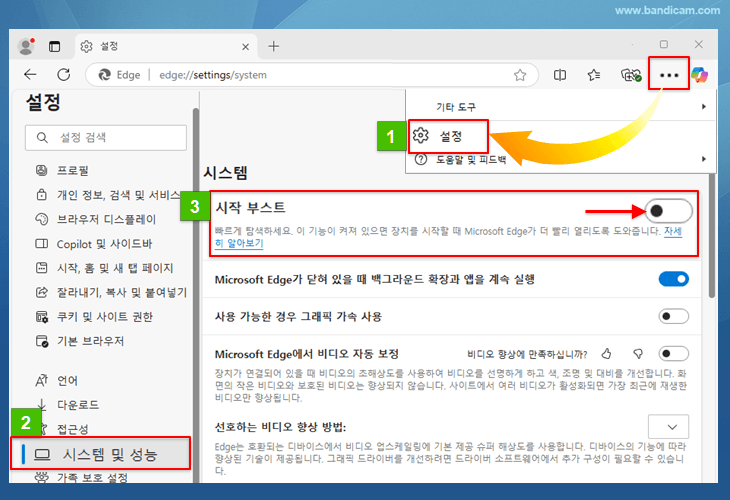Open 언어 settings section
The height and width of the screenshot is (500, 730).
[x=56, y=381]
